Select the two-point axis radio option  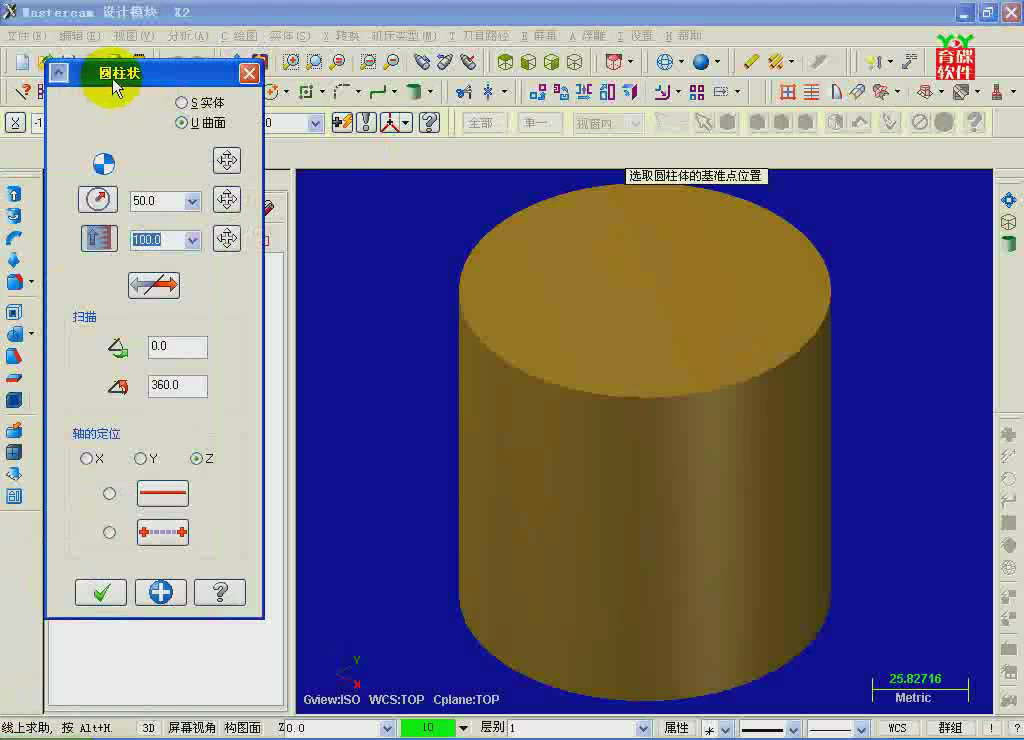[x=109, y=532]
